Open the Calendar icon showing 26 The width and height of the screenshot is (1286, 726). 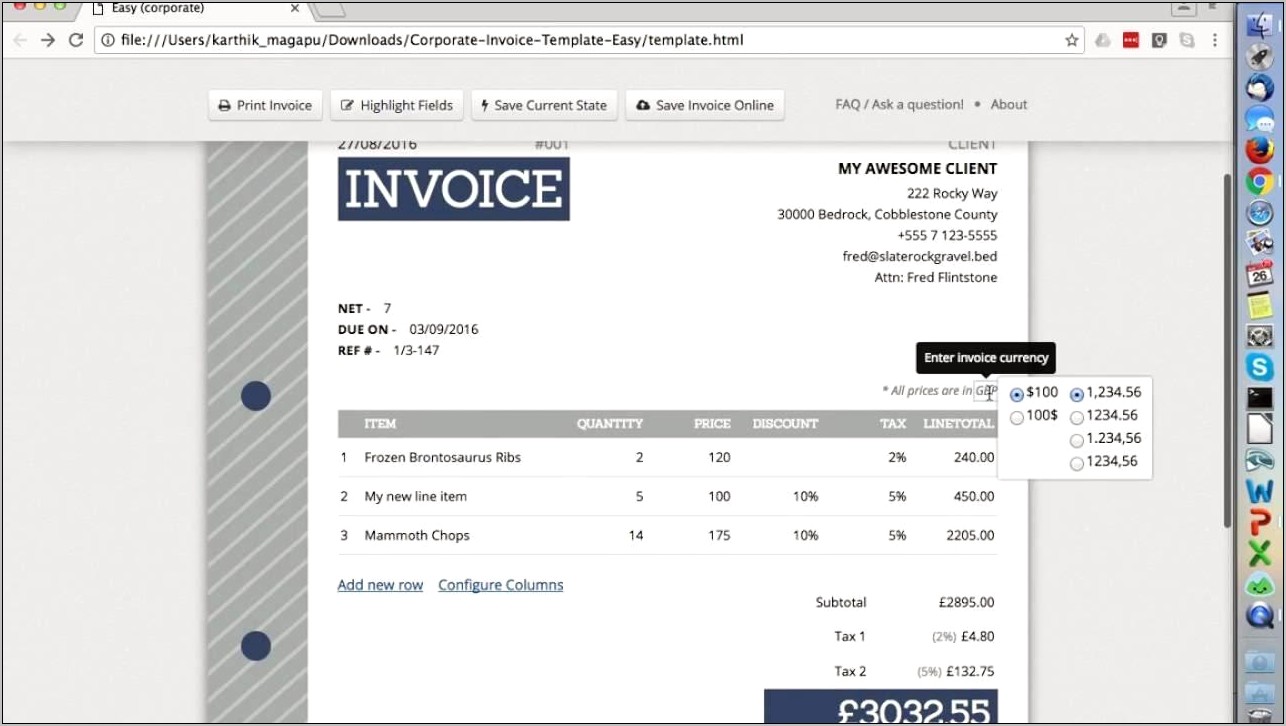[1259, 274]
